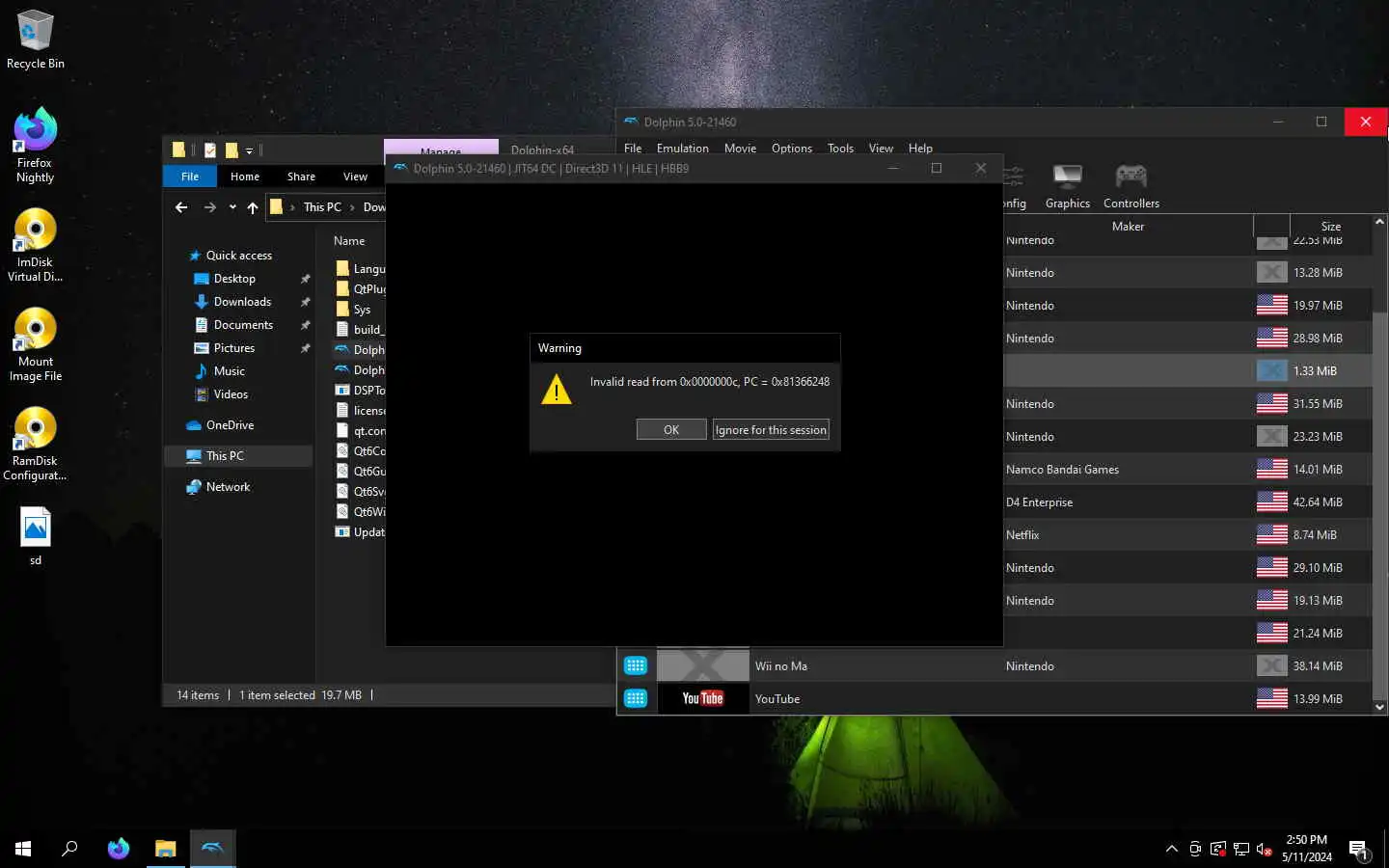Select the Wii no Ma row
The width and height of the screenshot is (1389, 868).
(x=994, y=666)
